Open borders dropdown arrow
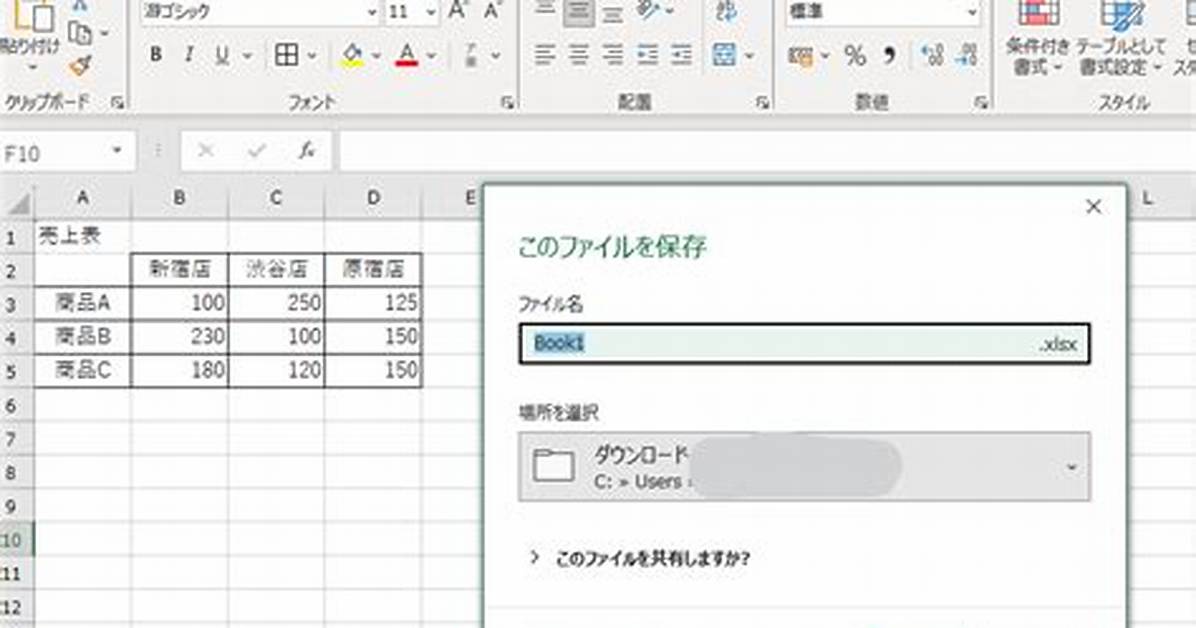The image size is (1196, 628). coord(311,56)
